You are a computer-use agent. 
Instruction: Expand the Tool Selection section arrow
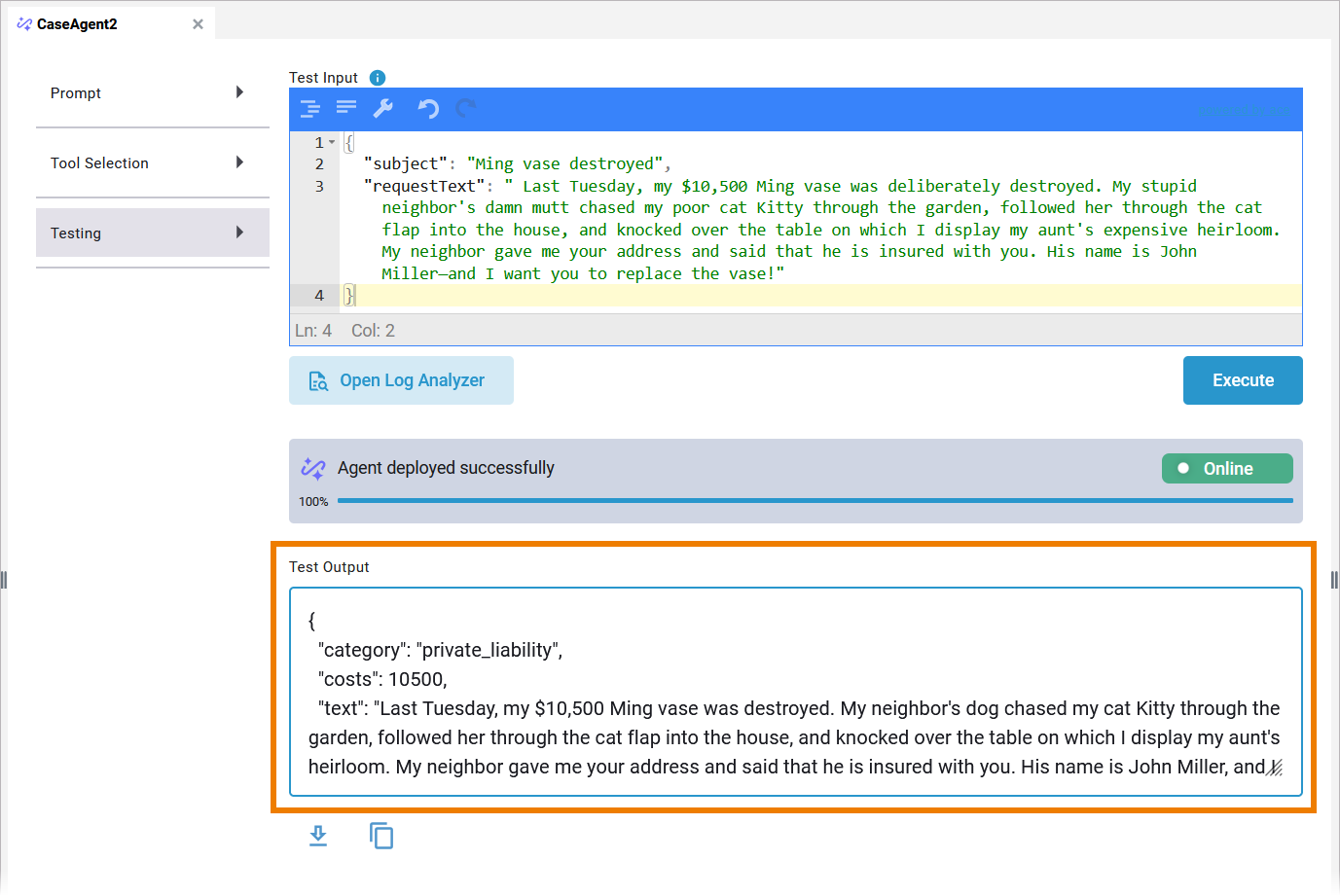pyautogui.click(x=239, y=162)
